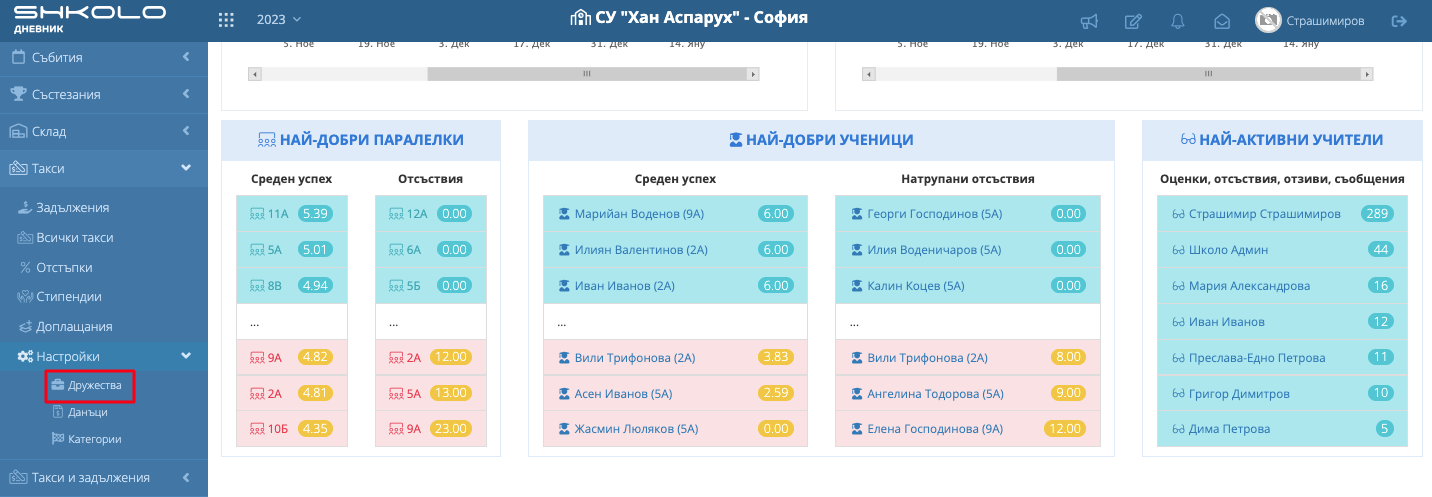
Task: Open student Марийан Воденов (9А)
Action: tap(640, 214)
